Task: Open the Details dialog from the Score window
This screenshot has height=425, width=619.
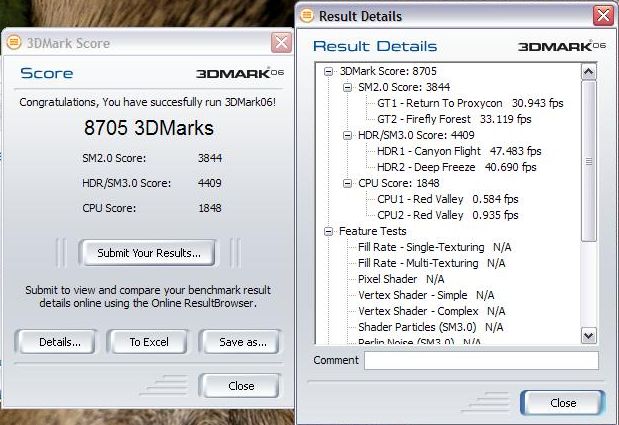Action: point(60,342)
